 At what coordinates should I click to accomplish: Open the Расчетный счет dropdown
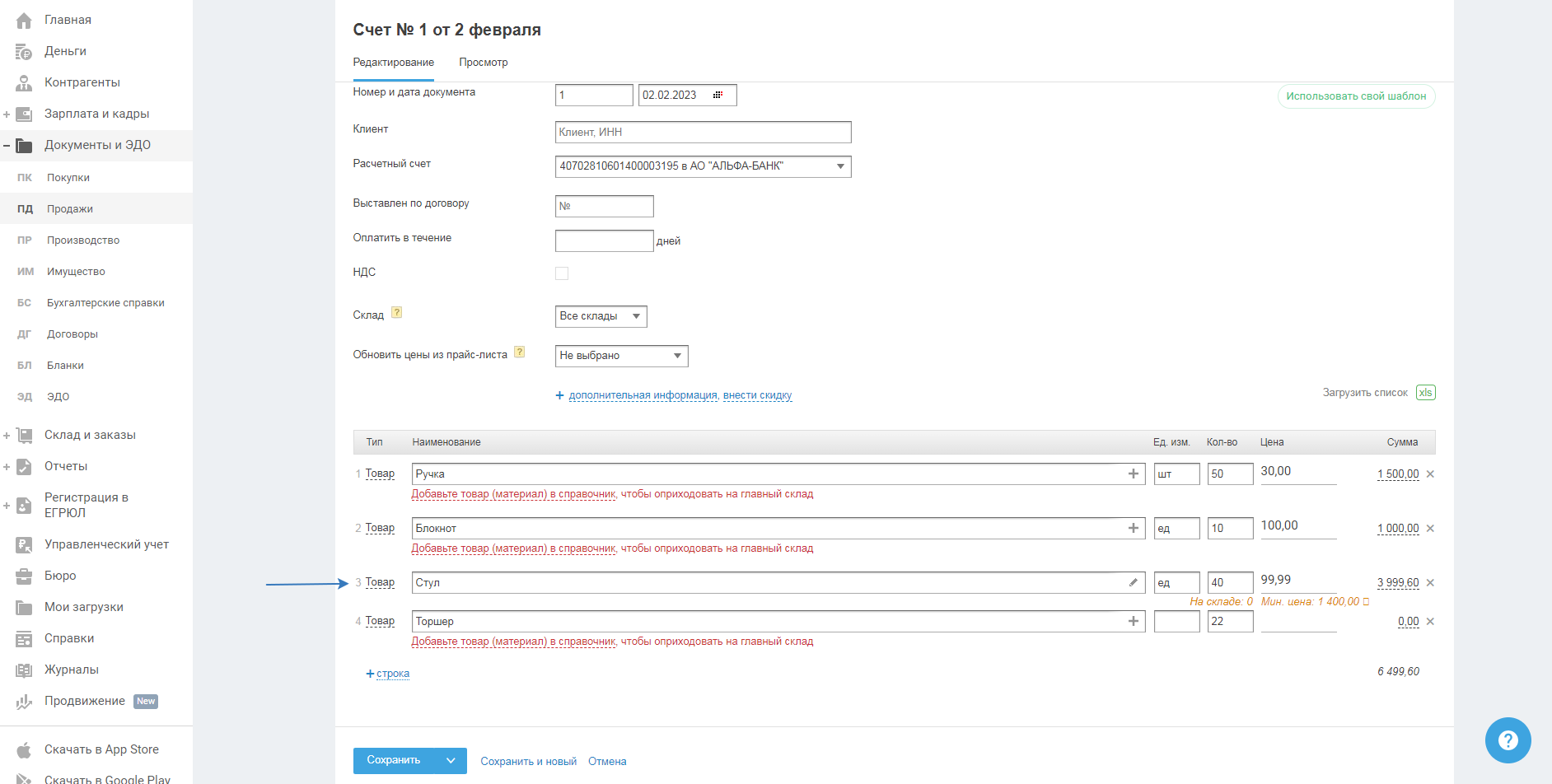(x=840, y=166)
